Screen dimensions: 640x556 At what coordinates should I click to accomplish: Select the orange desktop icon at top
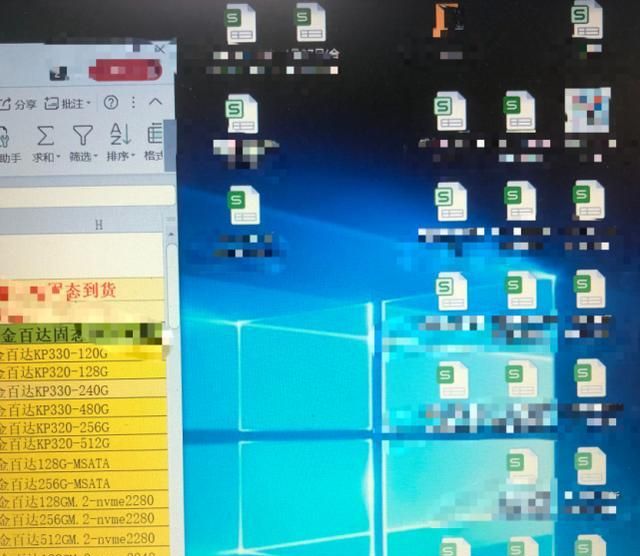point(448,20)
